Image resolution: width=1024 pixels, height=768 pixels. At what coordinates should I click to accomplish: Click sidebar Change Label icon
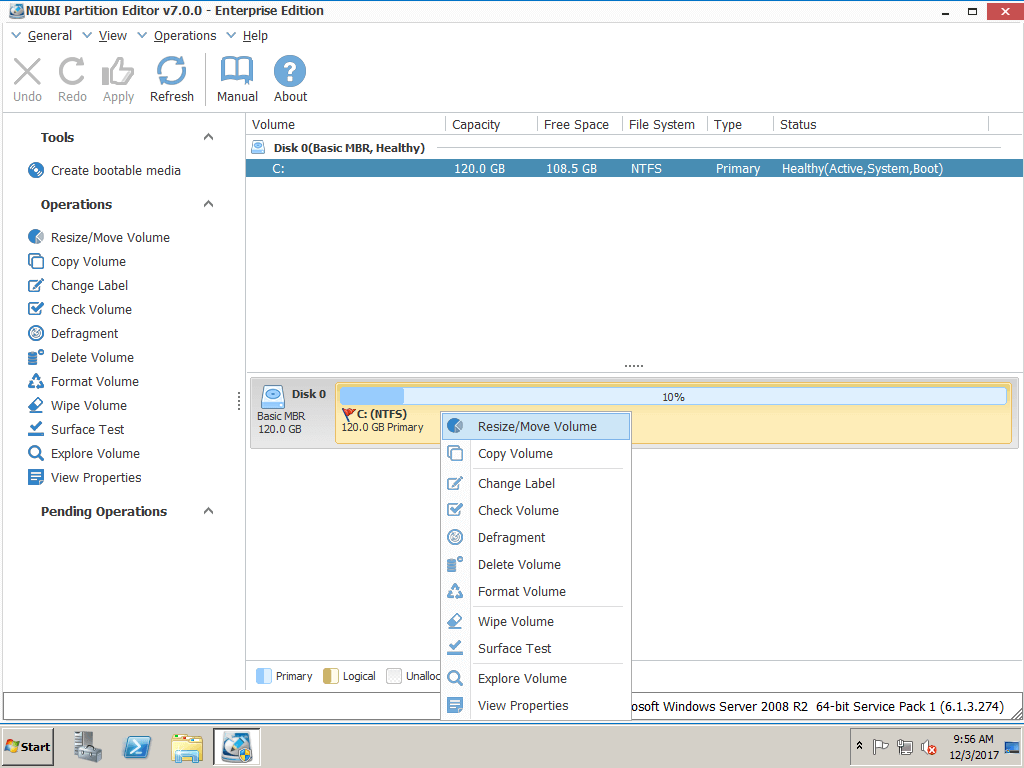[x=36, y=285]
